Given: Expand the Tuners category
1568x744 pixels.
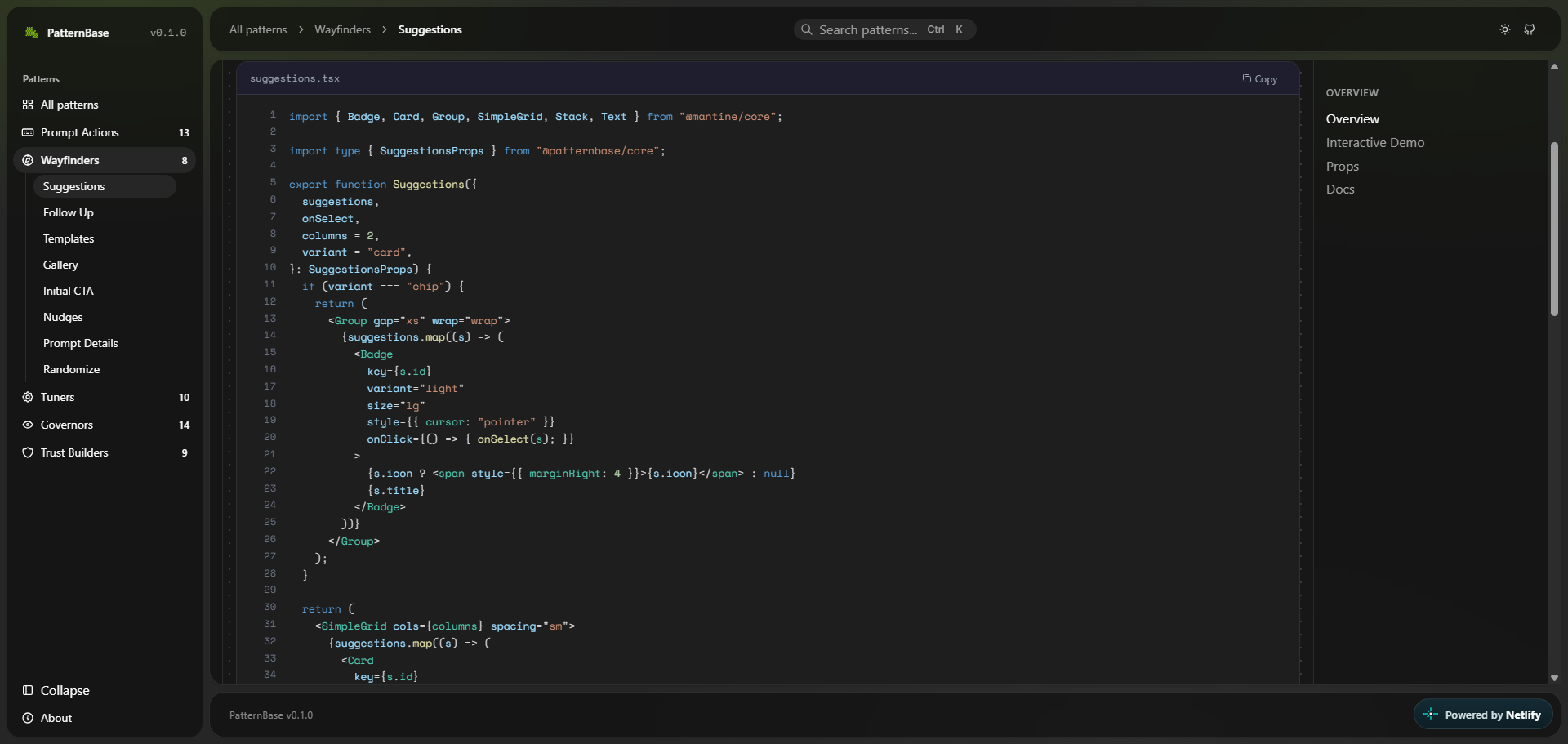Looking at the screenshot, I should 105,397.
